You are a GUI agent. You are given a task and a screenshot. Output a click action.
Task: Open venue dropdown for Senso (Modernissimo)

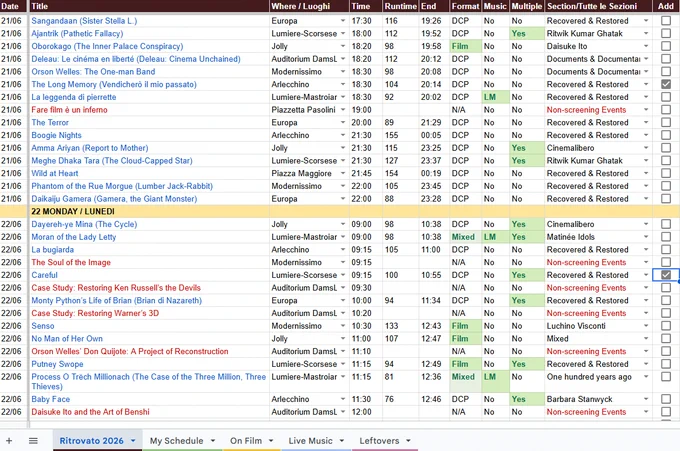[343, 326]
